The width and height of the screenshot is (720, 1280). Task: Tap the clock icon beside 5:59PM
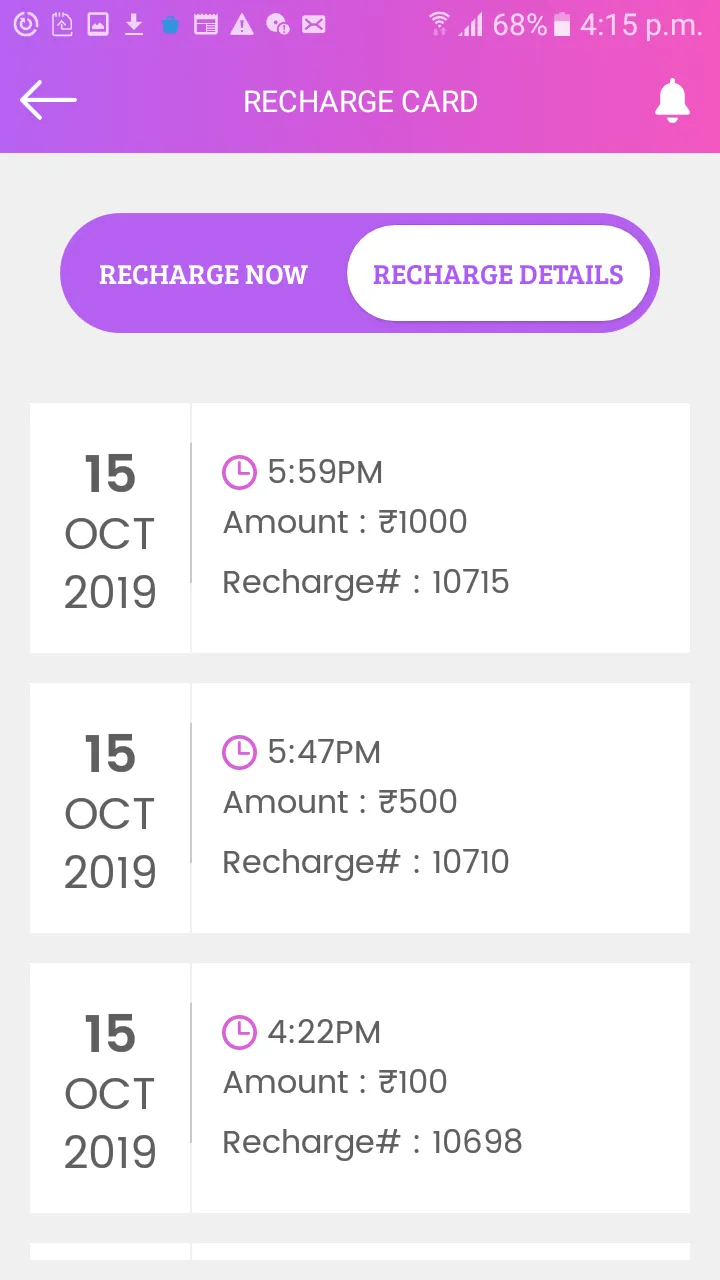[239, 472]
